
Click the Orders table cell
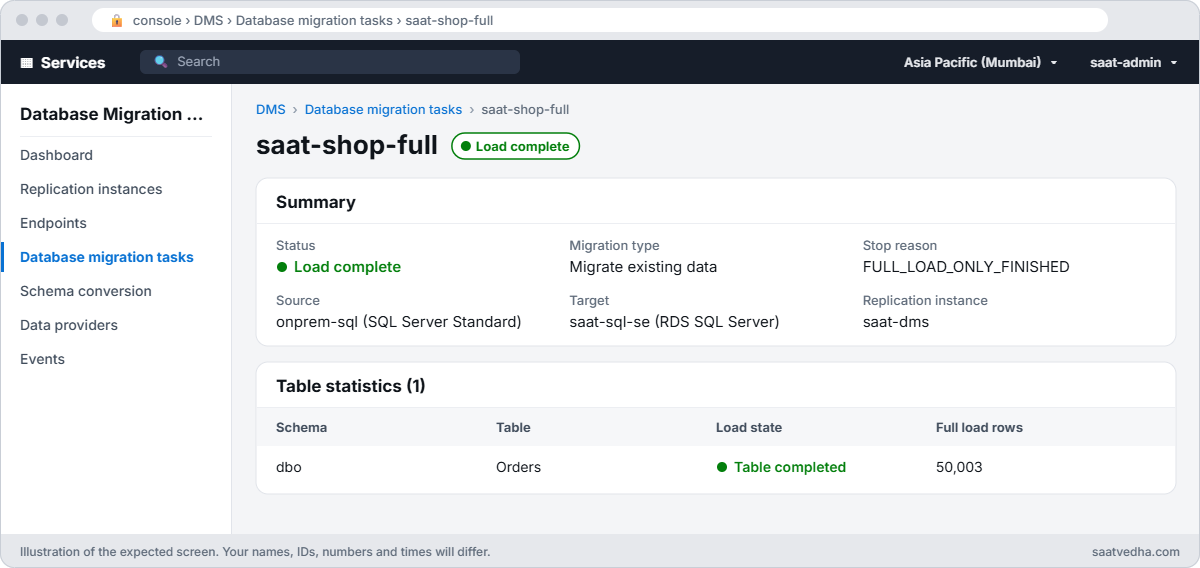pyautogui.click(x=519, y=467)
